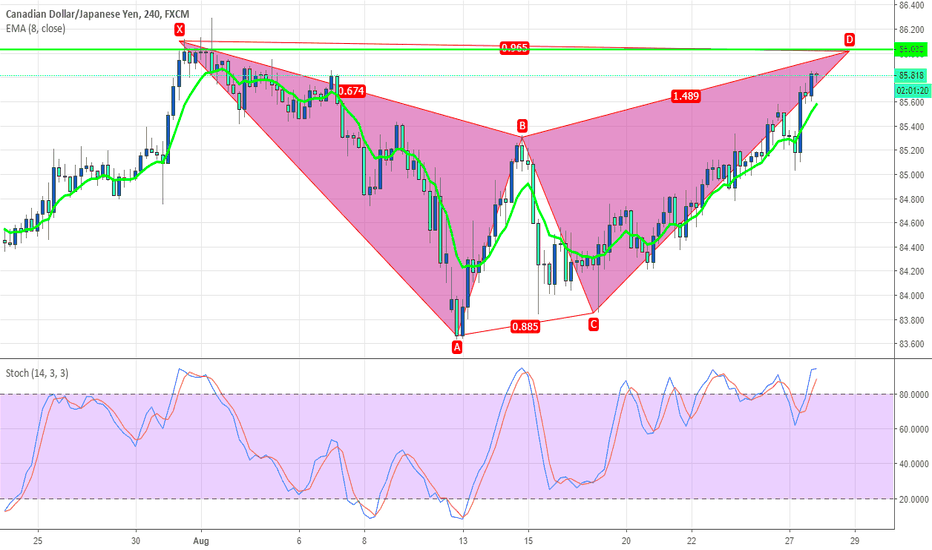The width and height of the screenshot is (932, 550).
Task: Click the 86.200 price axis label
Action: [911, 29]
